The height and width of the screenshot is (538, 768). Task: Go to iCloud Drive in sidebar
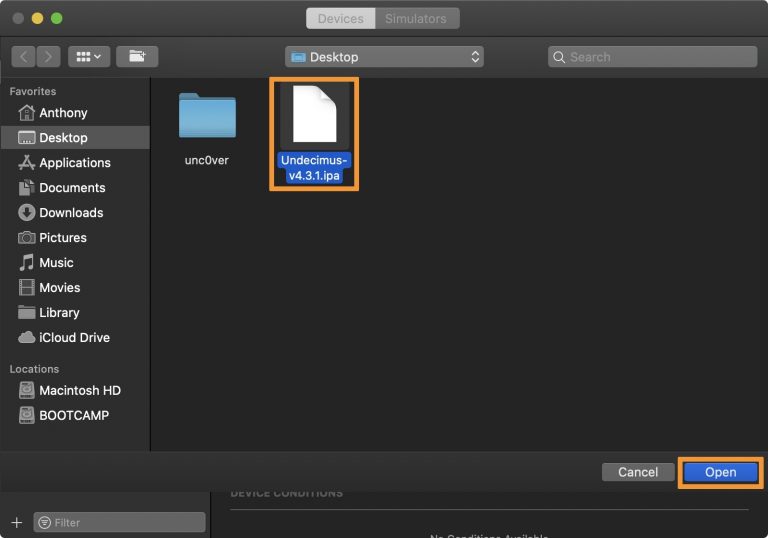(x=75, y=338)
